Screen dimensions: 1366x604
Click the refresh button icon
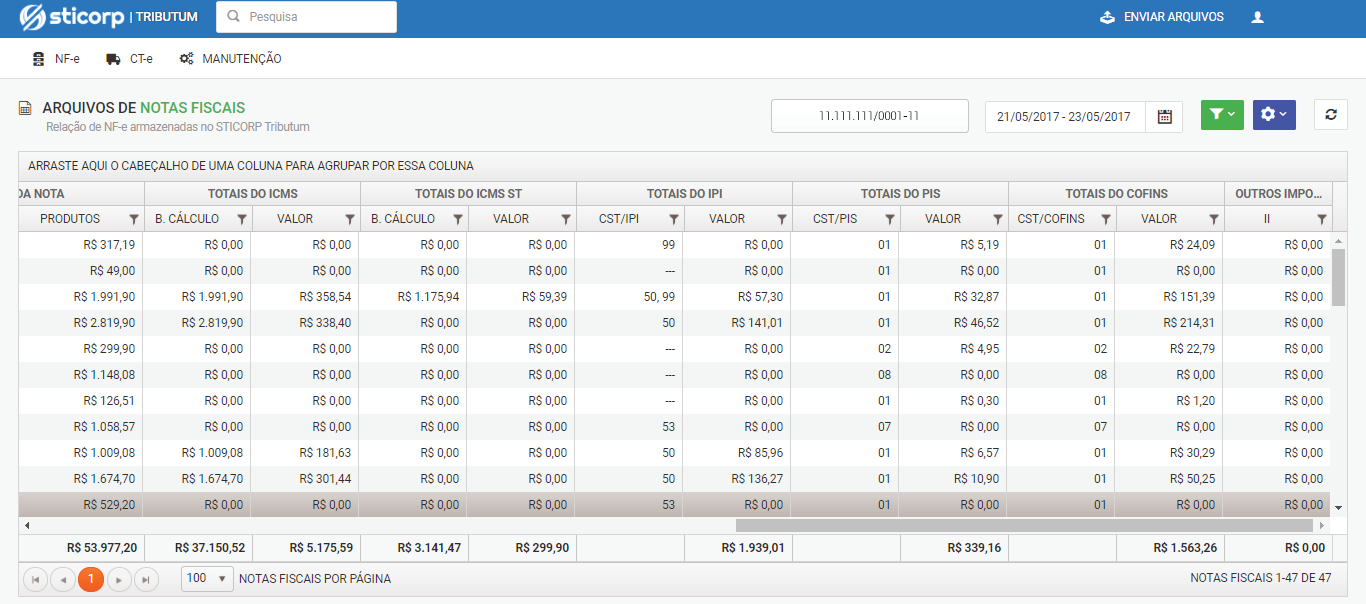(x=1331, y=115)
